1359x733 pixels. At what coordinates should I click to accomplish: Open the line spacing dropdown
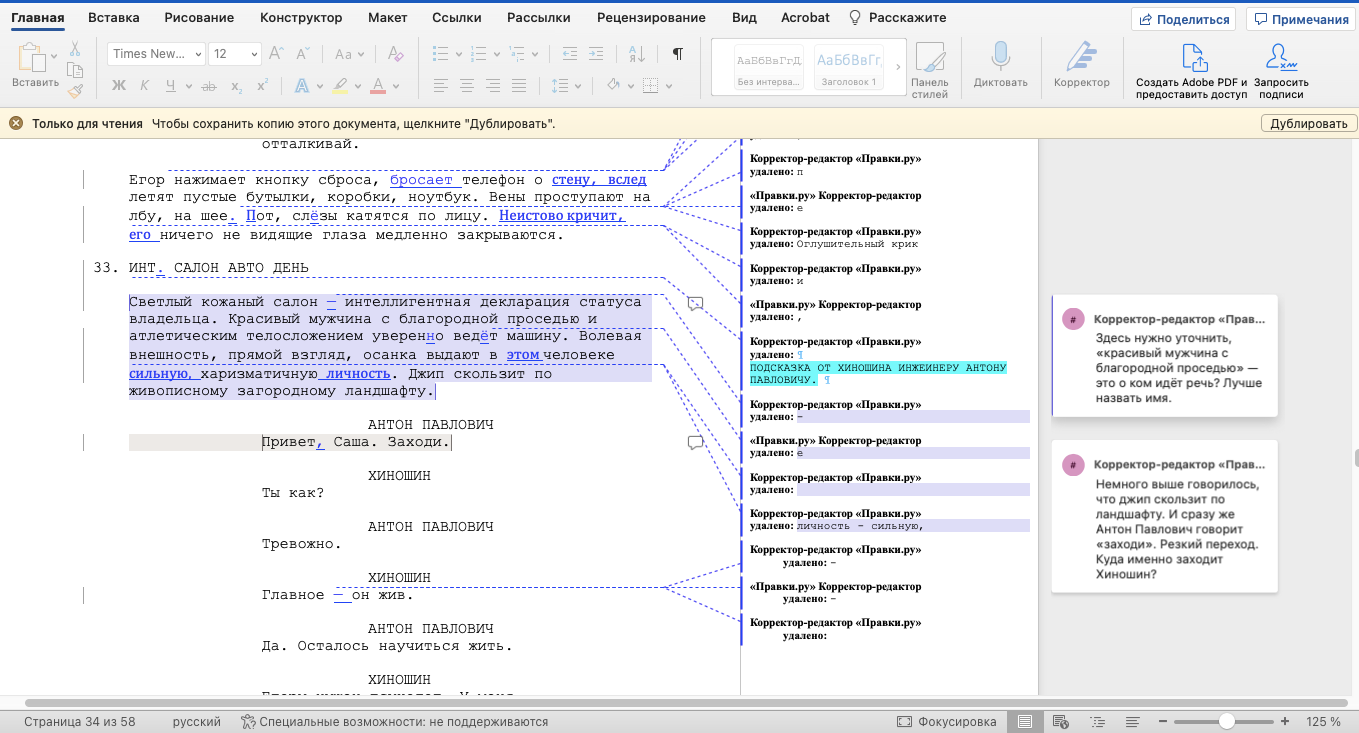point(566,86)
